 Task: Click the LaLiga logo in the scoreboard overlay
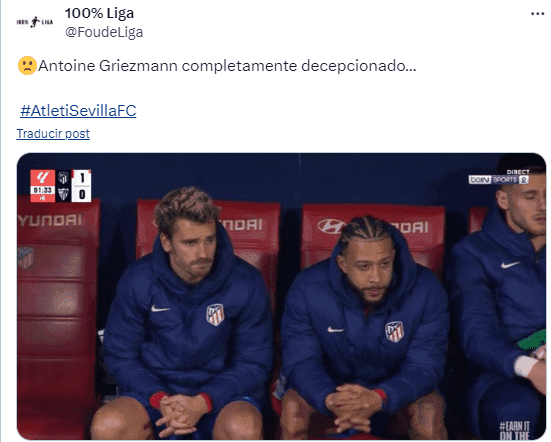43,178
